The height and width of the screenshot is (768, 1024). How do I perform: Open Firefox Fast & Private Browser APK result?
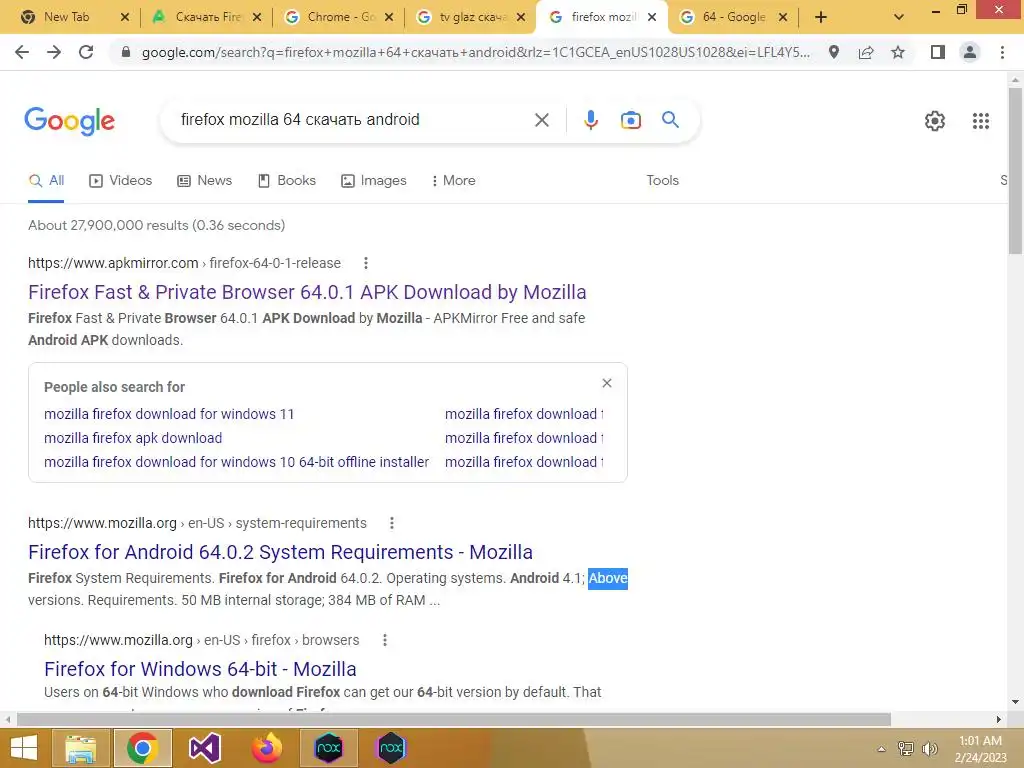[307, 292]
